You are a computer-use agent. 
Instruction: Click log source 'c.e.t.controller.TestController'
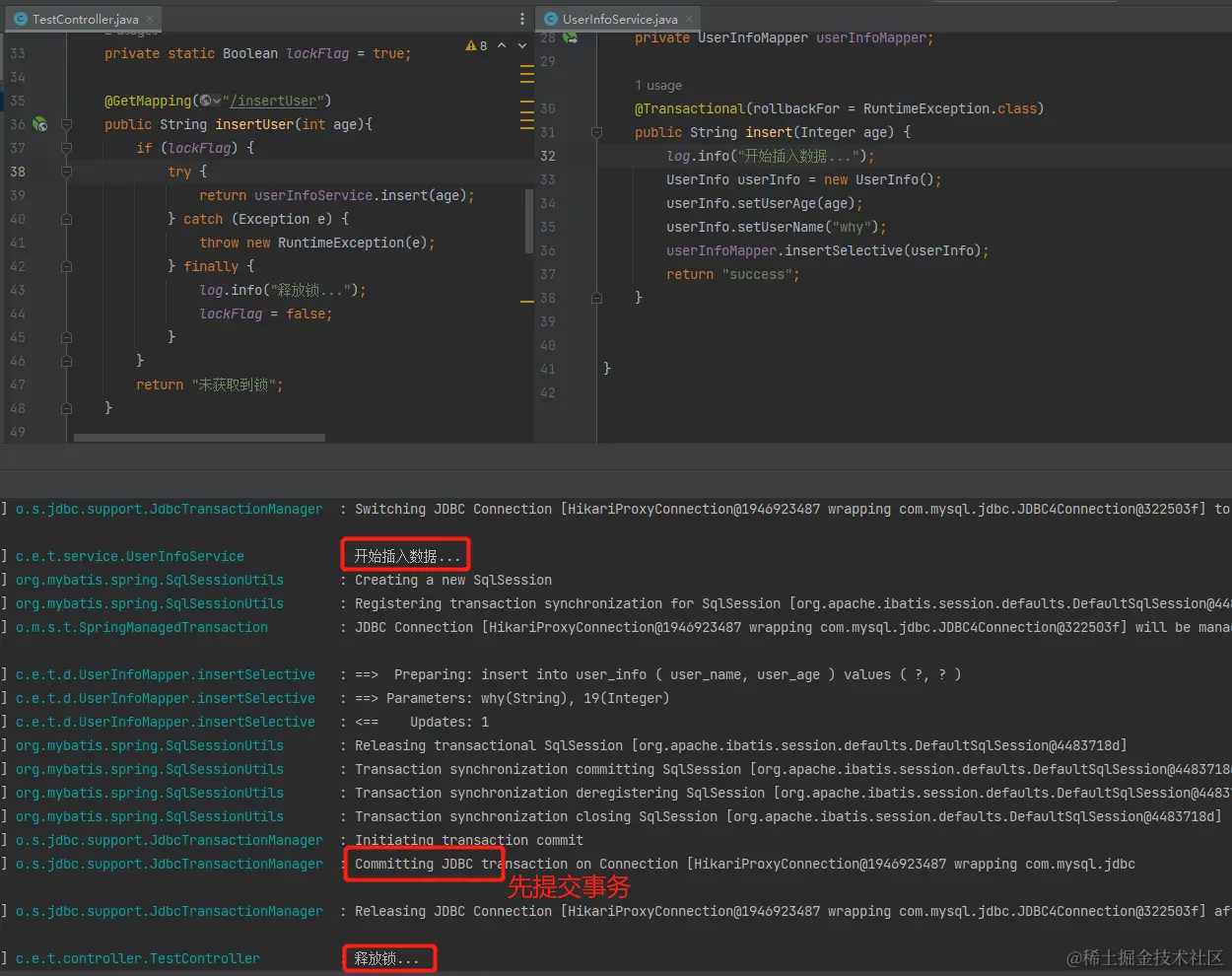coord(138,958)
